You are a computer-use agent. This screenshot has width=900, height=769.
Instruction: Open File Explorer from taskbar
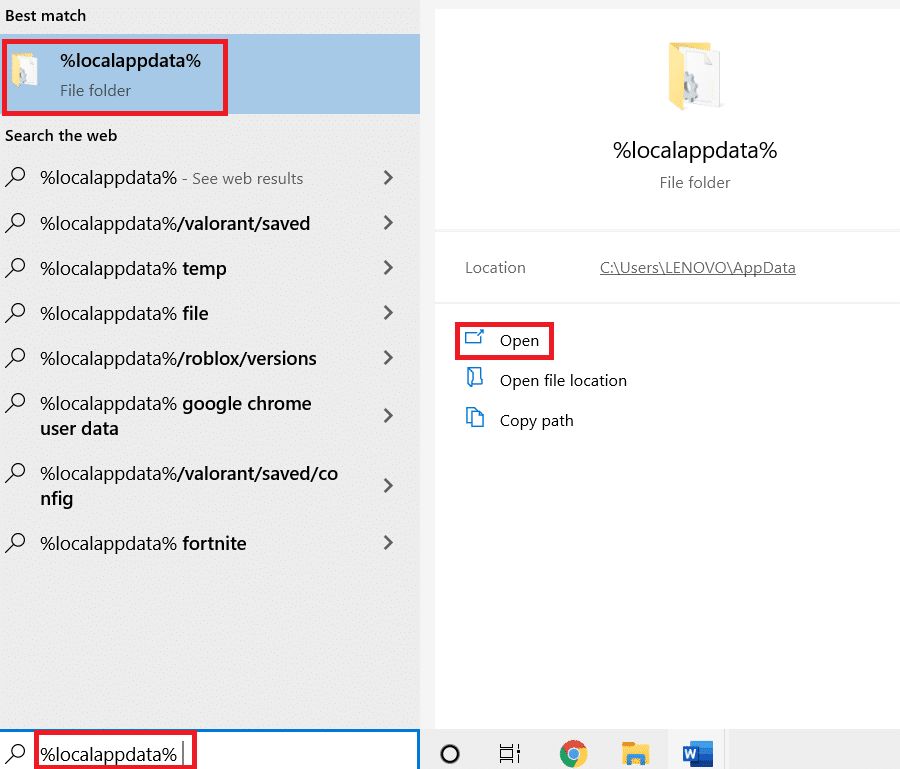click(x=635, y=754)
